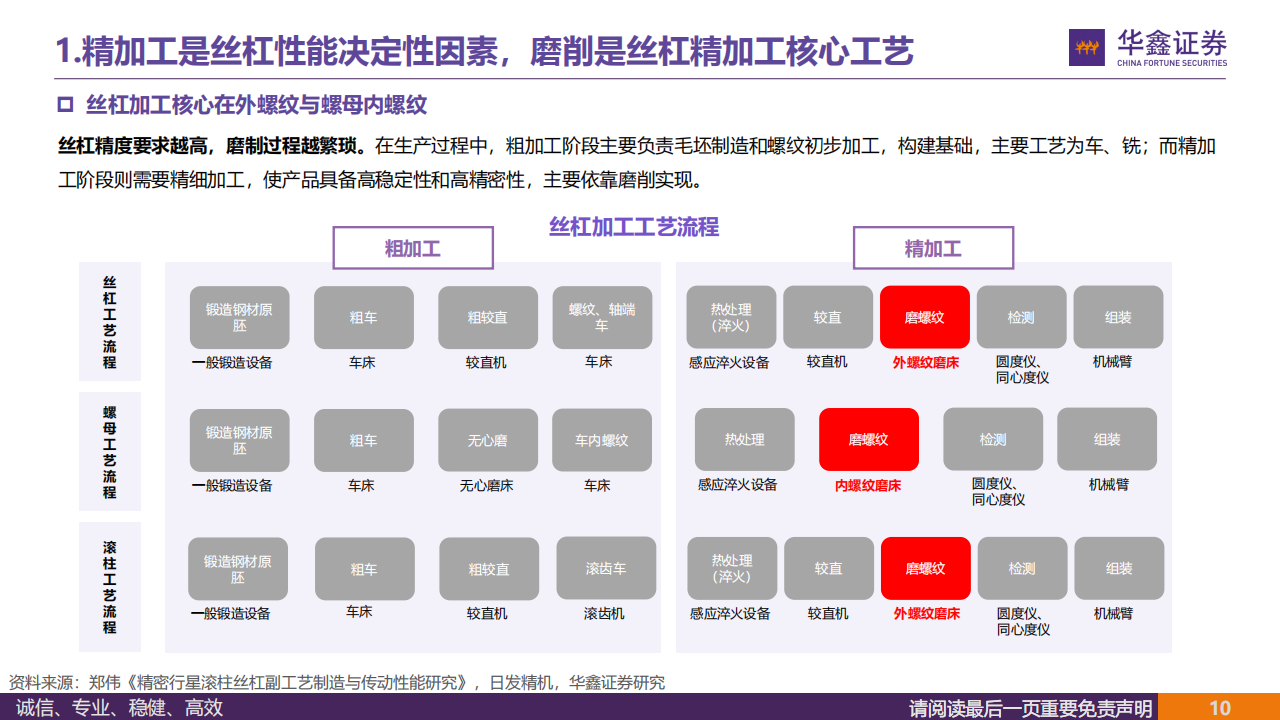Click red 磨螺纹 box in 螺母工艺流程 row
Image resolution: width=1280 pixels, height=720 pixels.
(869, 439)
